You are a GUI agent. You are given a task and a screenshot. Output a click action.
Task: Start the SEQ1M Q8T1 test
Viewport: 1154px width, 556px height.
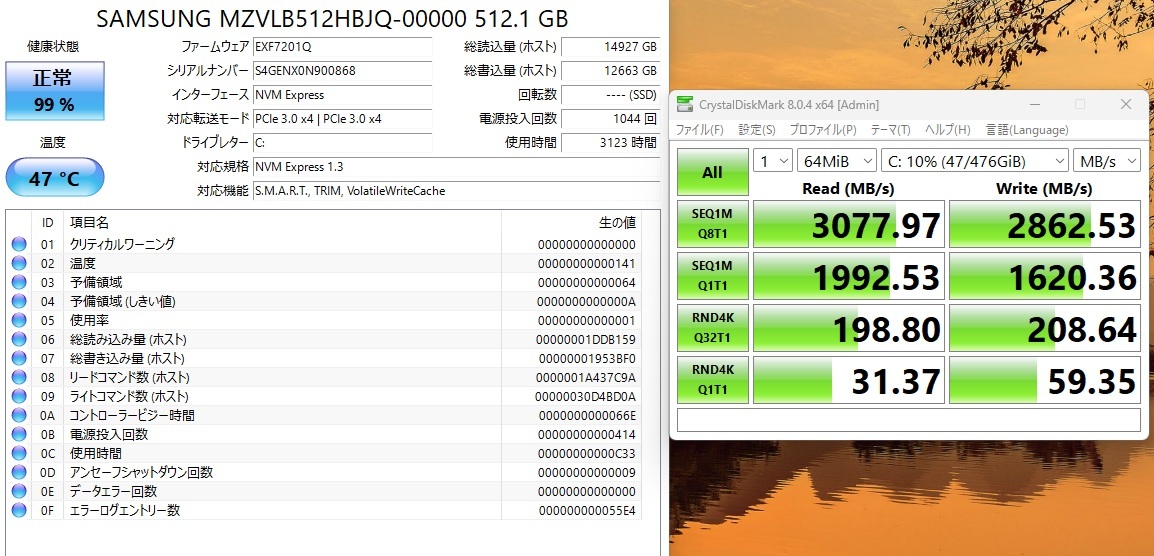(x=712, y=223)
